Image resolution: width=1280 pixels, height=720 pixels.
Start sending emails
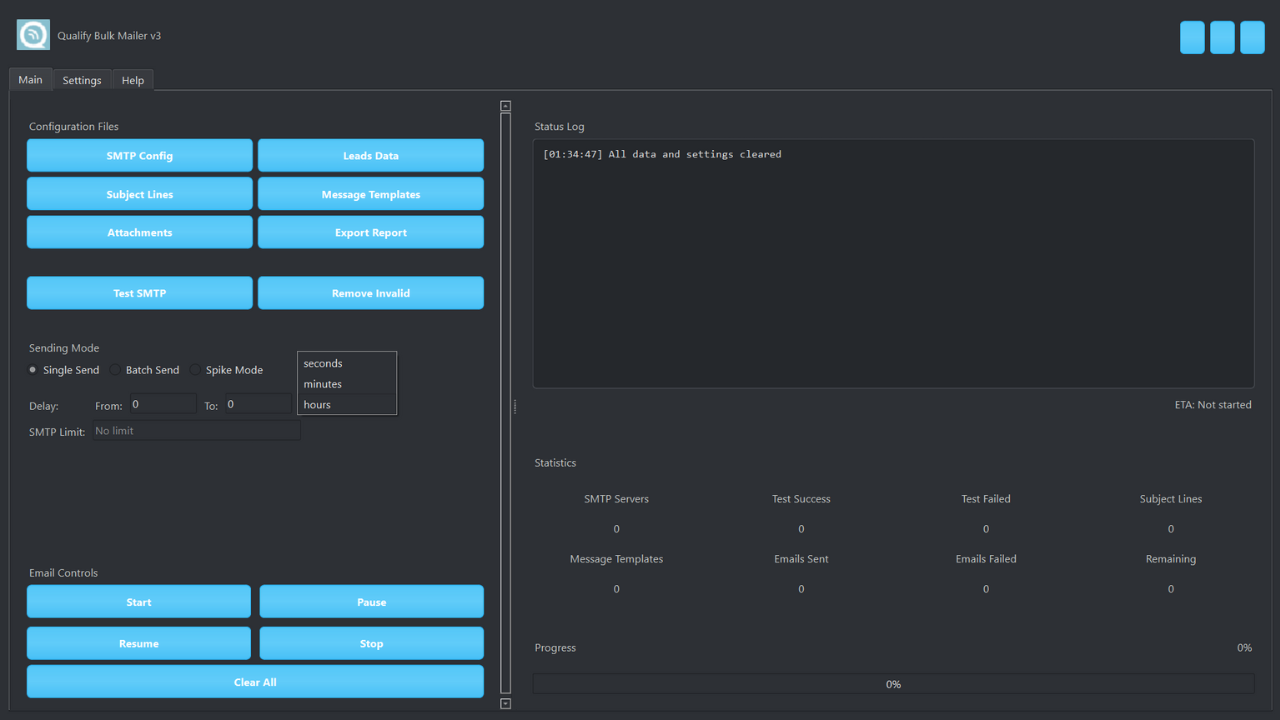tap(139, 602)
